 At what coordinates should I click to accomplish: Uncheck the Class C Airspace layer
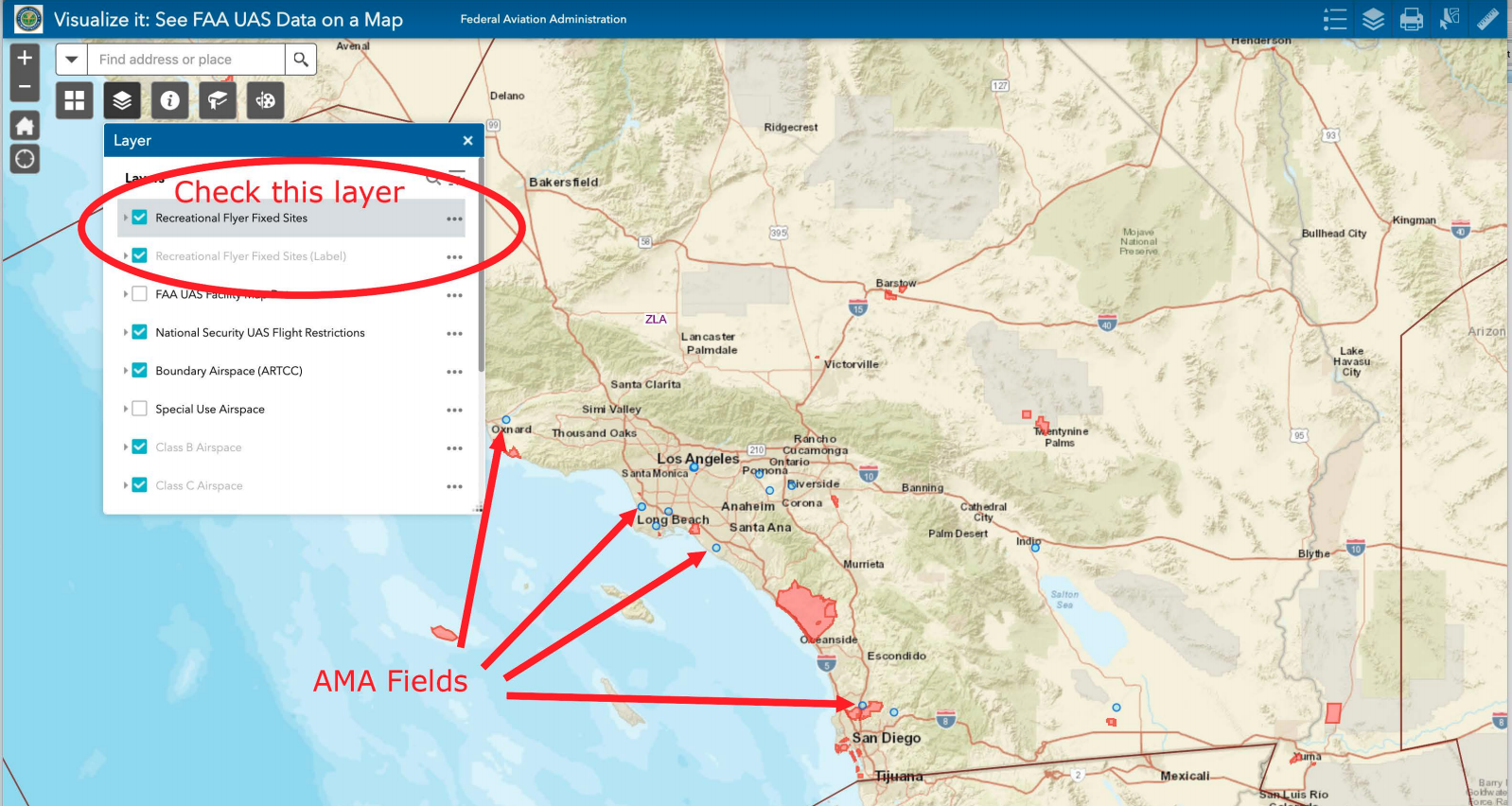coord(139,485)
